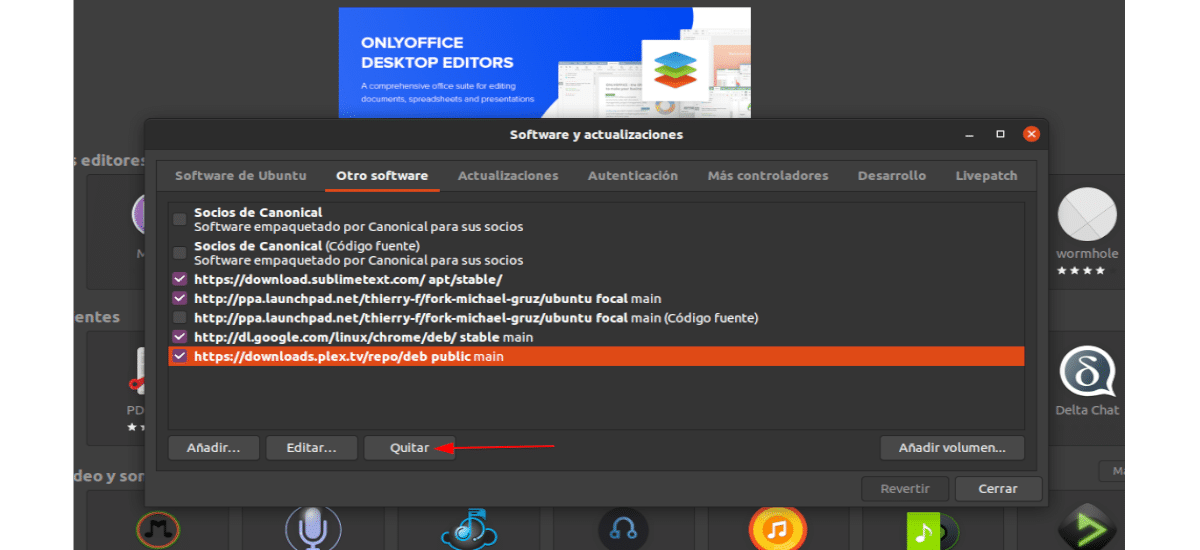
Task: Switch to the Software de Ubuntu tab
Action: coord(240,176)
